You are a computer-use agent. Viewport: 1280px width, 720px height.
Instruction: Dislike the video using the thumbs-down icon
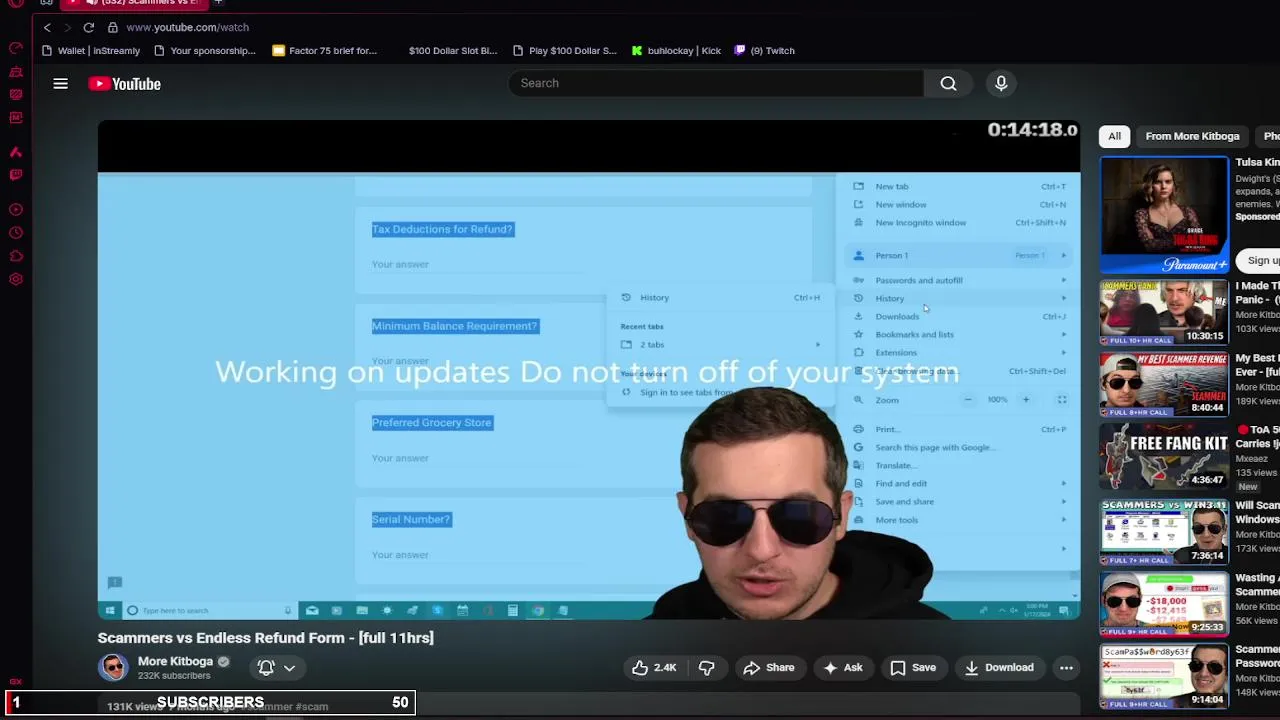[706, 668]
